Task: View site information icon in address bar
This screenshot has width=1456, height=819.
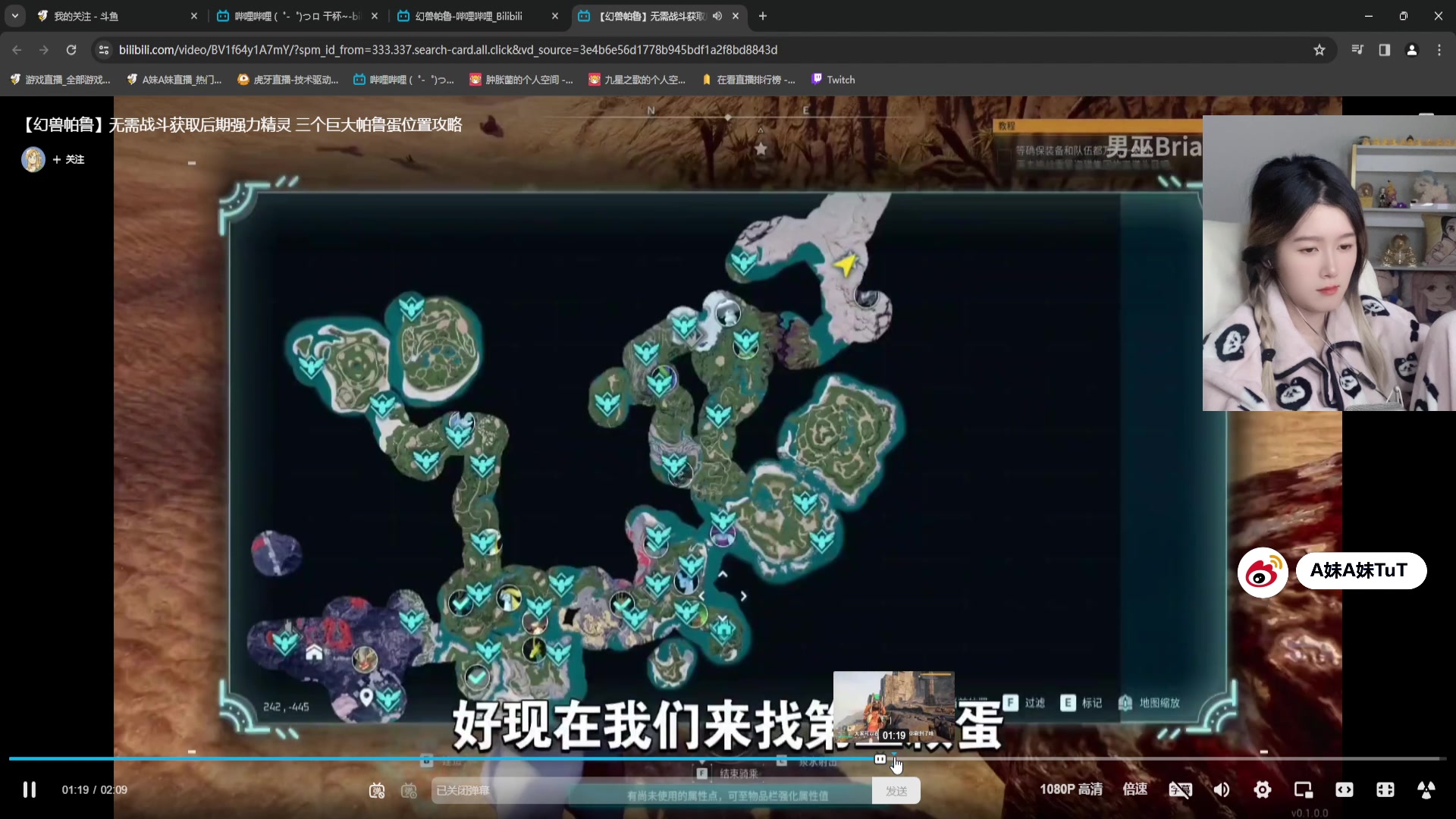Action: coord(104,50)
